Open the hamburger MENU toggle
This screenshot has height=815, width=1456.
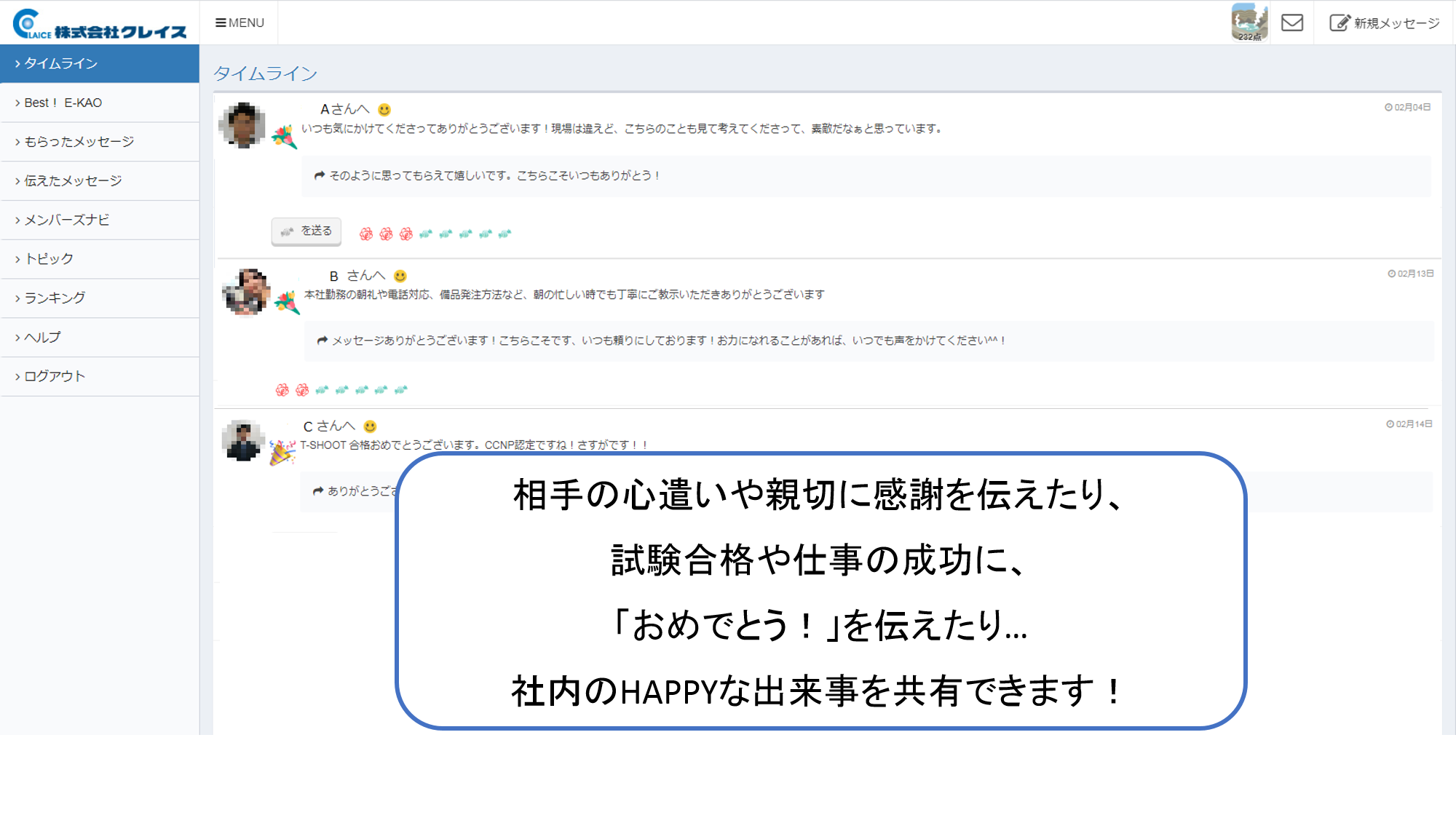pos(240,23)
